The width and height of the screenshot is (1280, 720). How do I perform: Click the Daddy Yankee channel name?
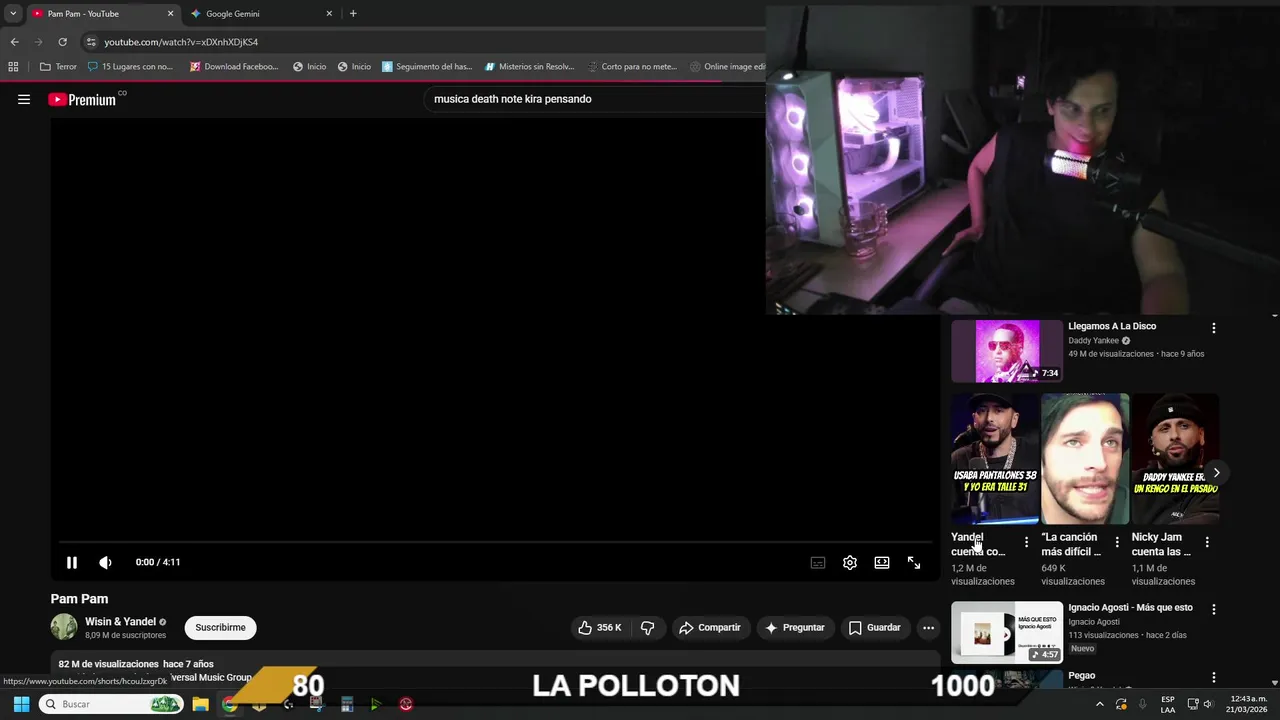coord(1093,341)
